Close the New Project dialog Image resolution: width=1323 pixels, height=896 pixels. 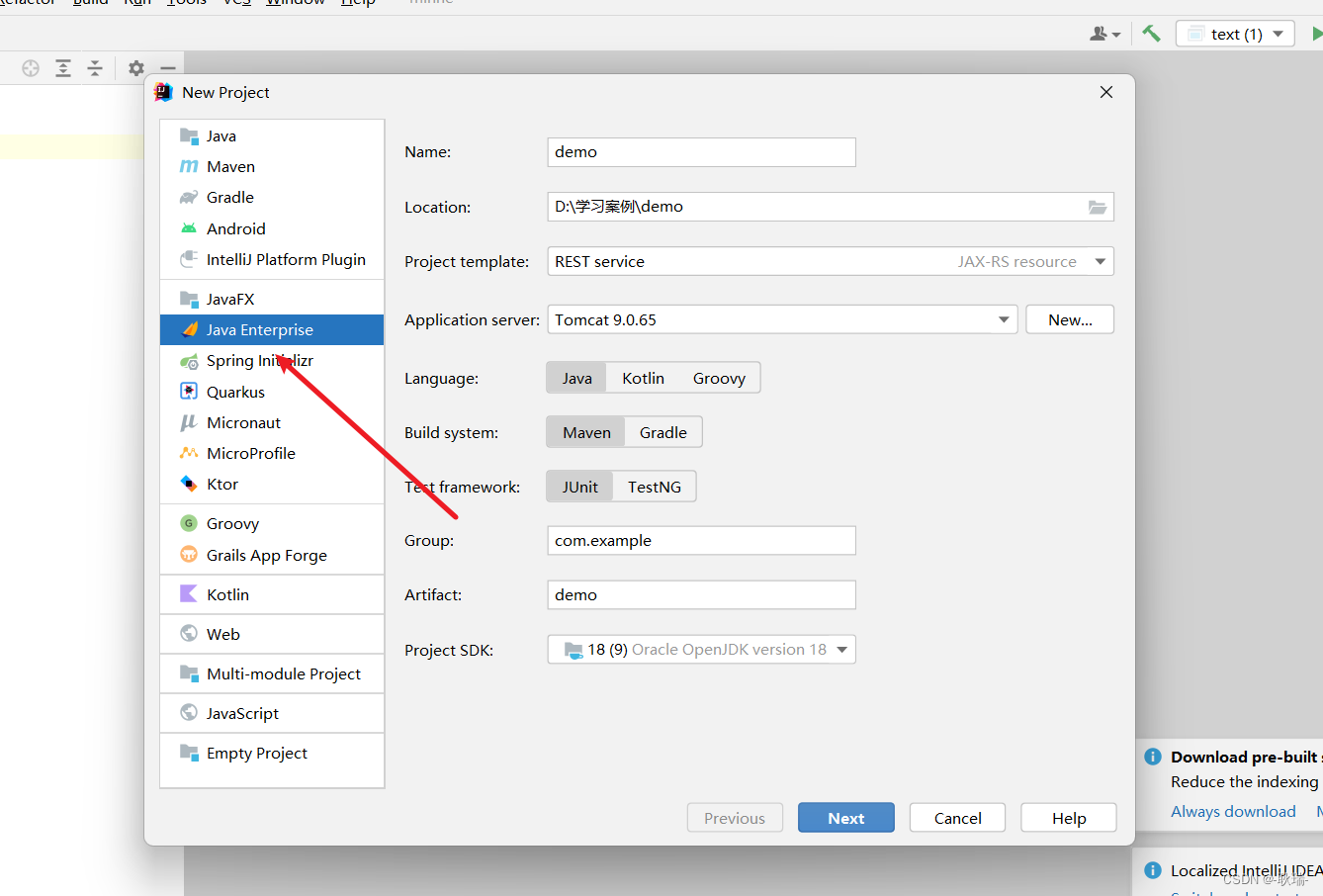point(1106,92)
